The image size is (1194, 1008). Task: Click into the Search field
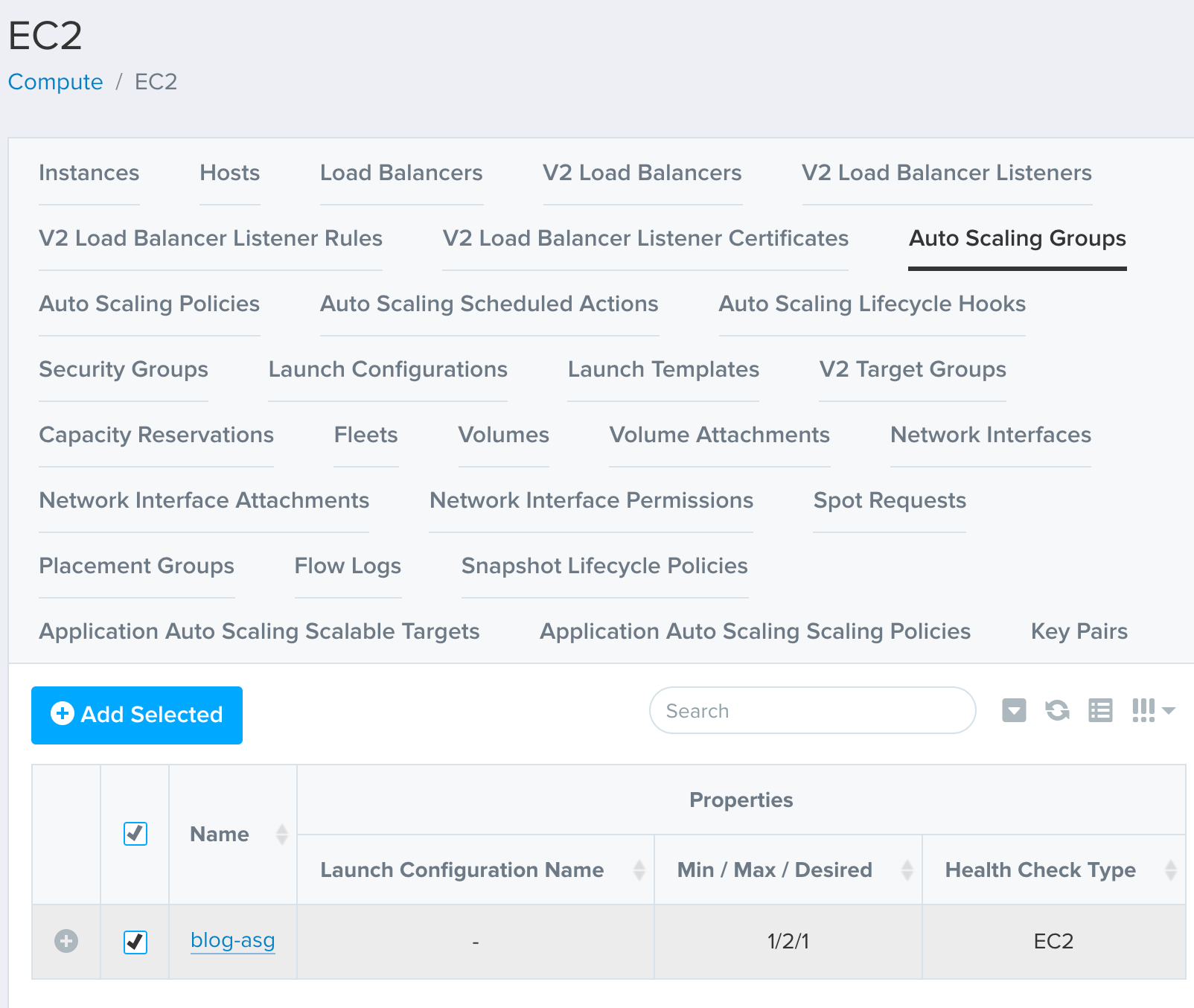click(813, 710)
